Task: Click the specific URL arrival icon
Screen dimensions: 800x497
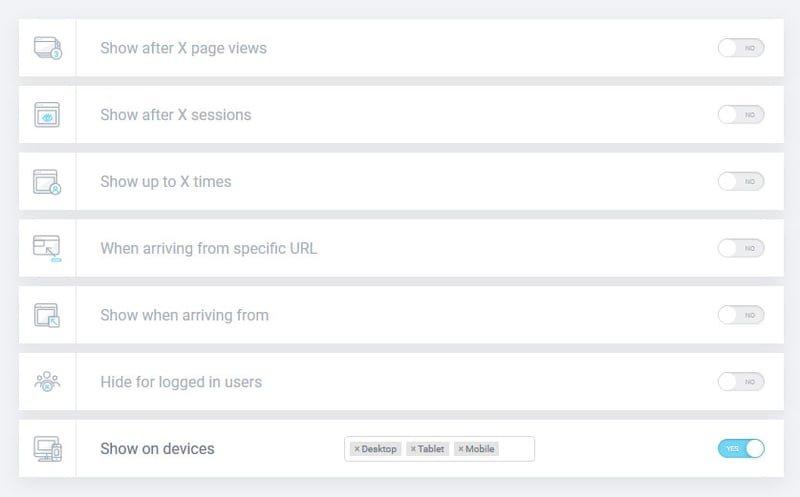Action: tap(47, 248)
